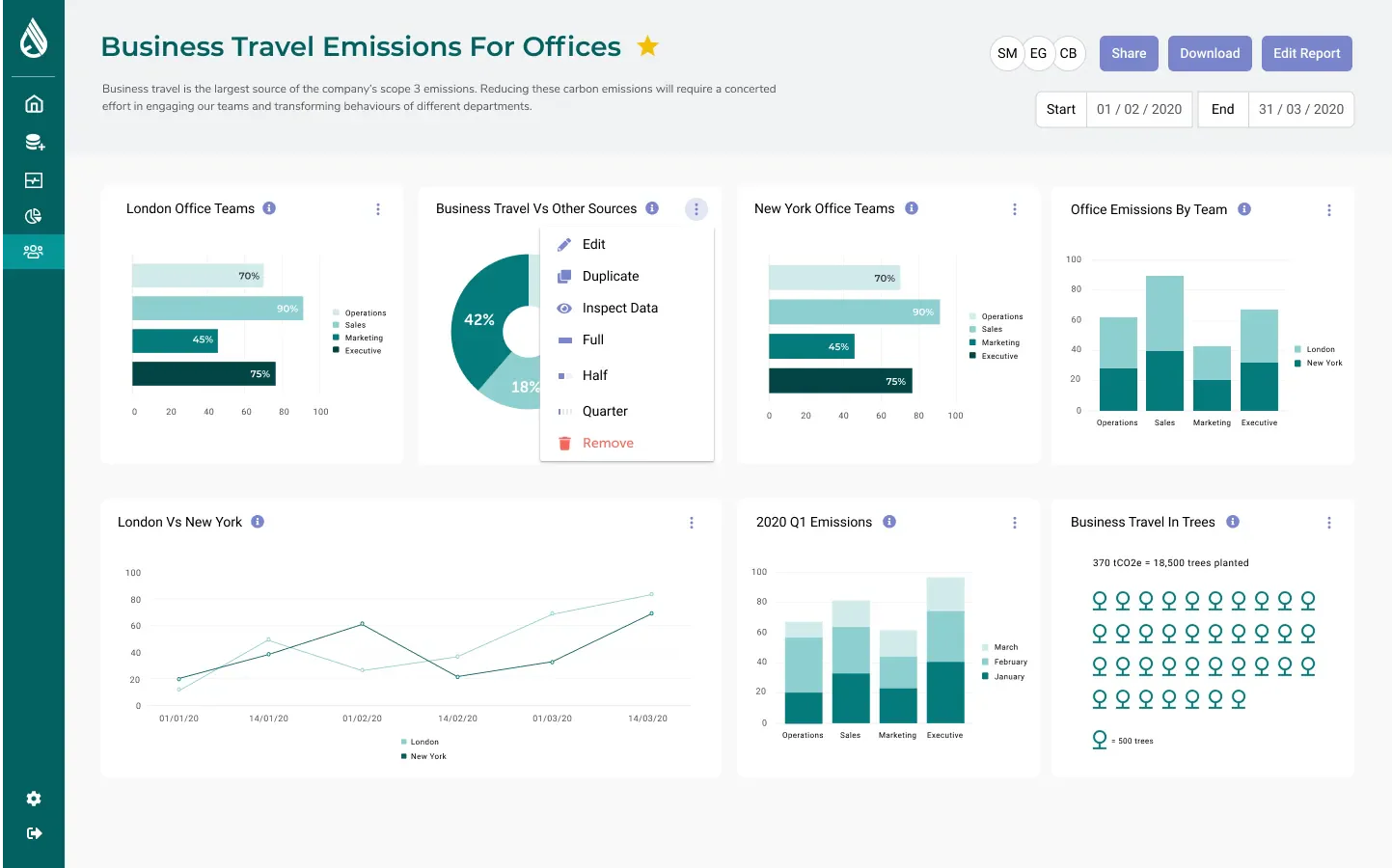Click info icon beside London Office Teams

point(269,208)
